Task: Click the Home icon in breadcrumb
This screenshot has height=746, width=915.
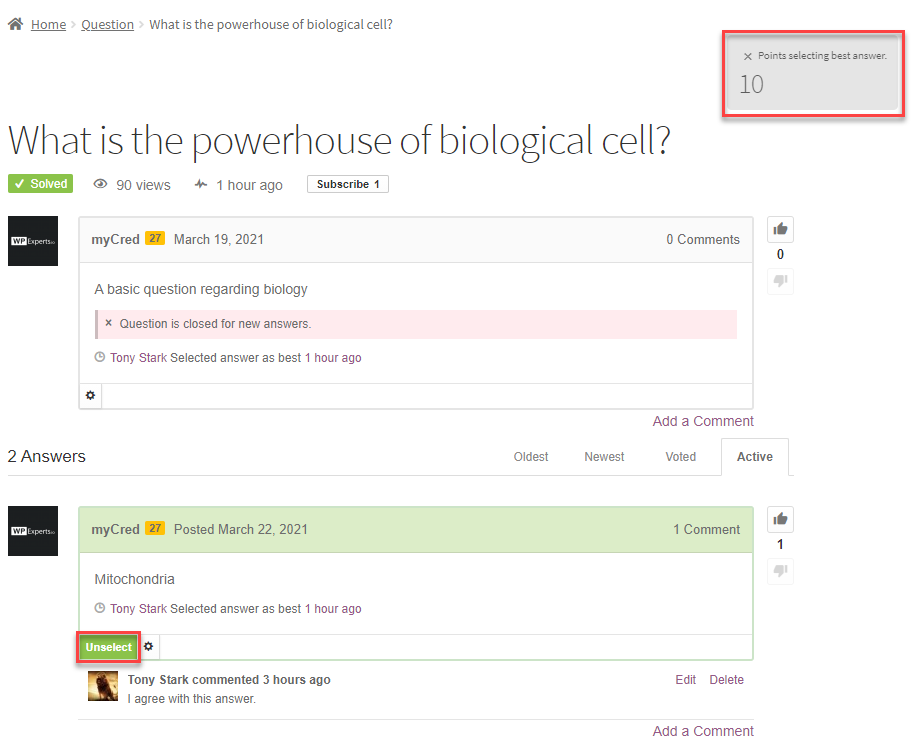Action: (x=15, y=24)
